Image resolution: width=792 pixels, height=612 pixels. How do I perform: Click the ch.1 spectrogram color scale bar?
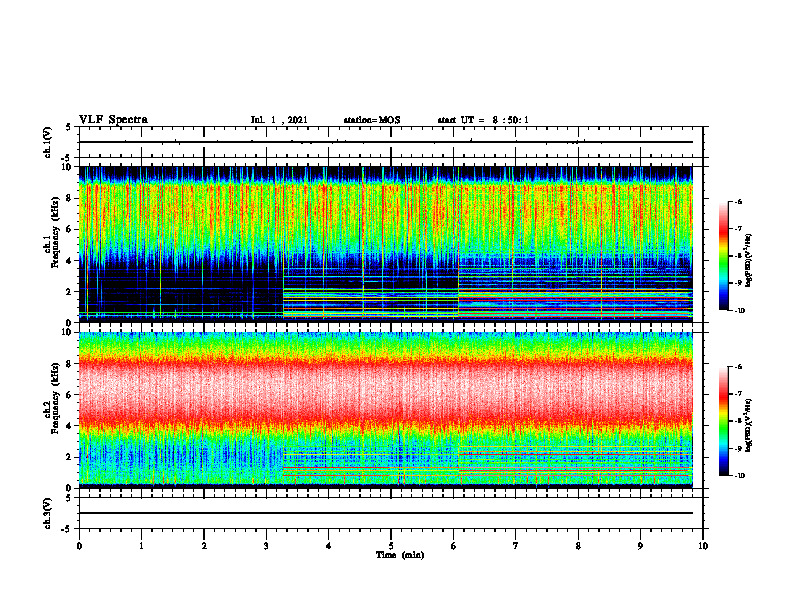point(724,256)
